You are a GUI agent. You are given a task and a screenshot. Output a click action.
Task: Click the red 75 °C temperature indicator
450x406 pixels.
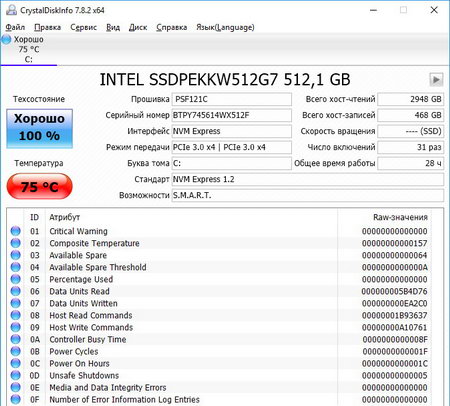click(39, 186)
